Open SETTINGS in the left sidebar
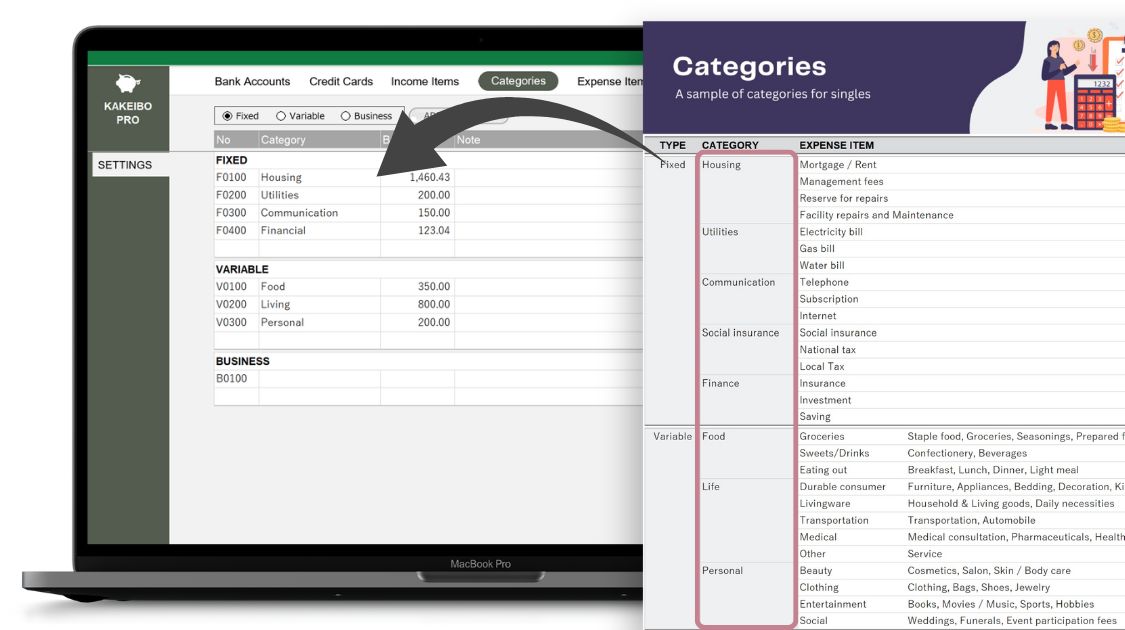 point(126,165)
